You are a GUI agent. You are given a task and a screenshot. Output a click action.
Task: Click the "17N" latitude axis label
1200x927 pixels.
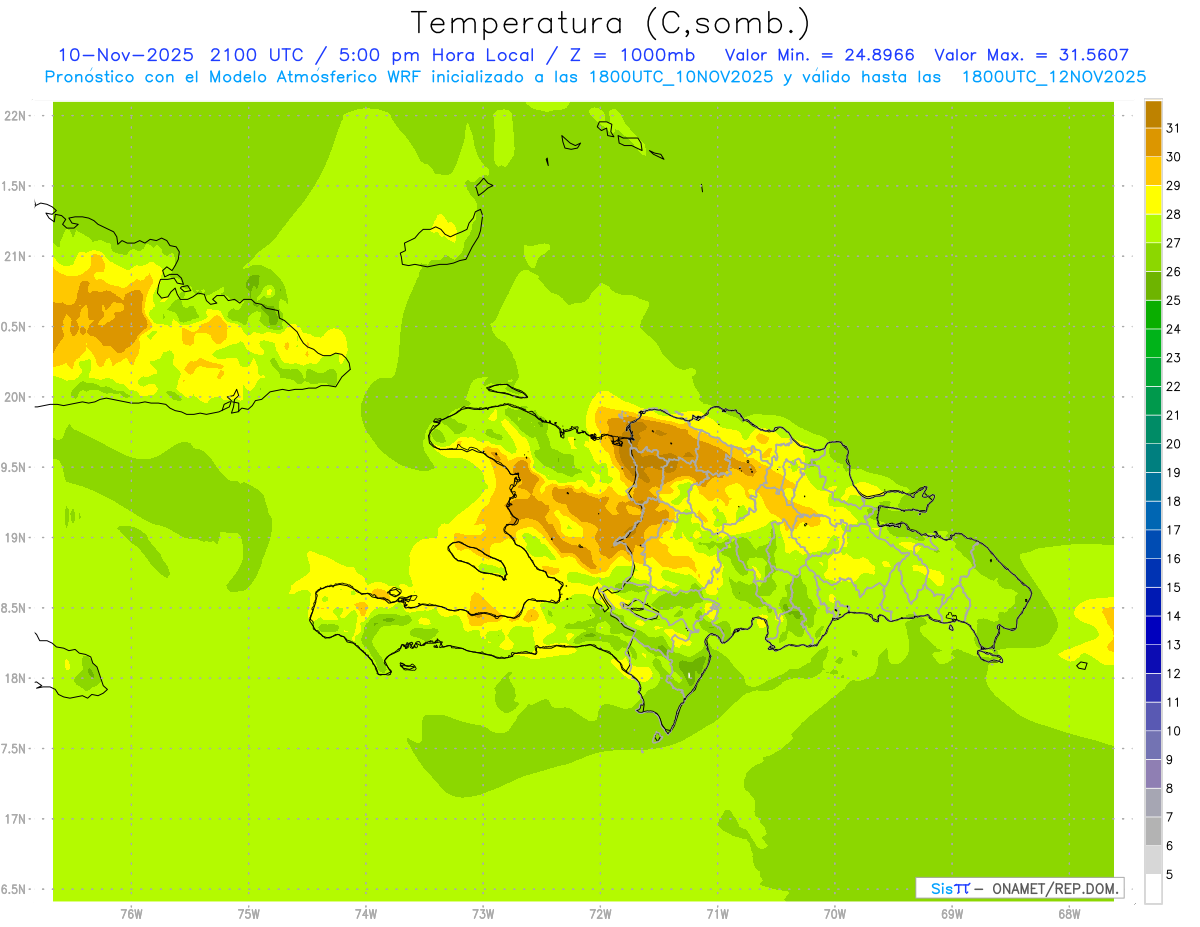coord(14,819)
